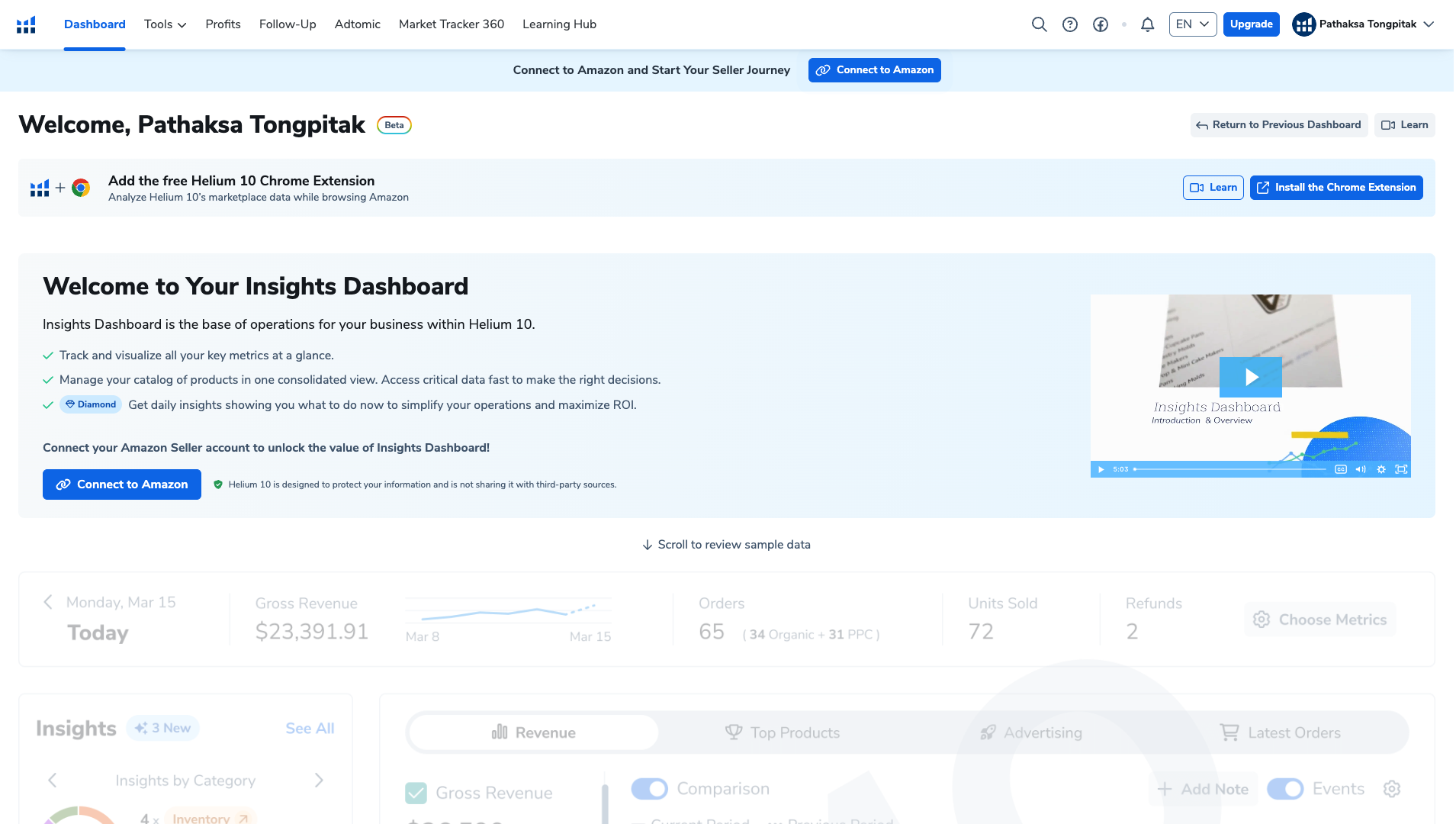Screen dimensions: 1456x824
Task: Click the Helium 10 logo
Action: pyautogui.click(x=26, y=24)
